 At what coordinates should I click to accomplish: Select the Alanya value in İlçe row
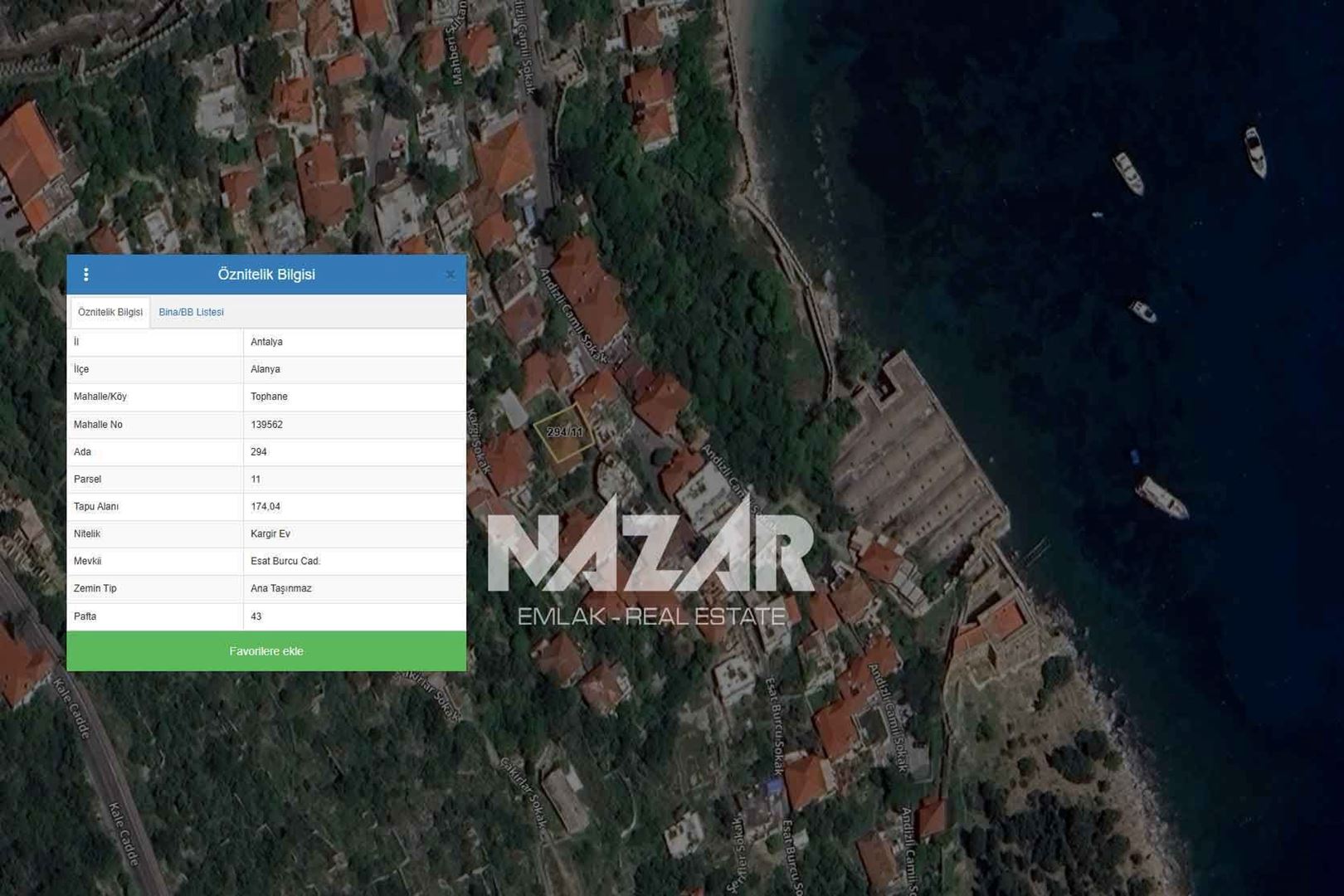(265, 369)
